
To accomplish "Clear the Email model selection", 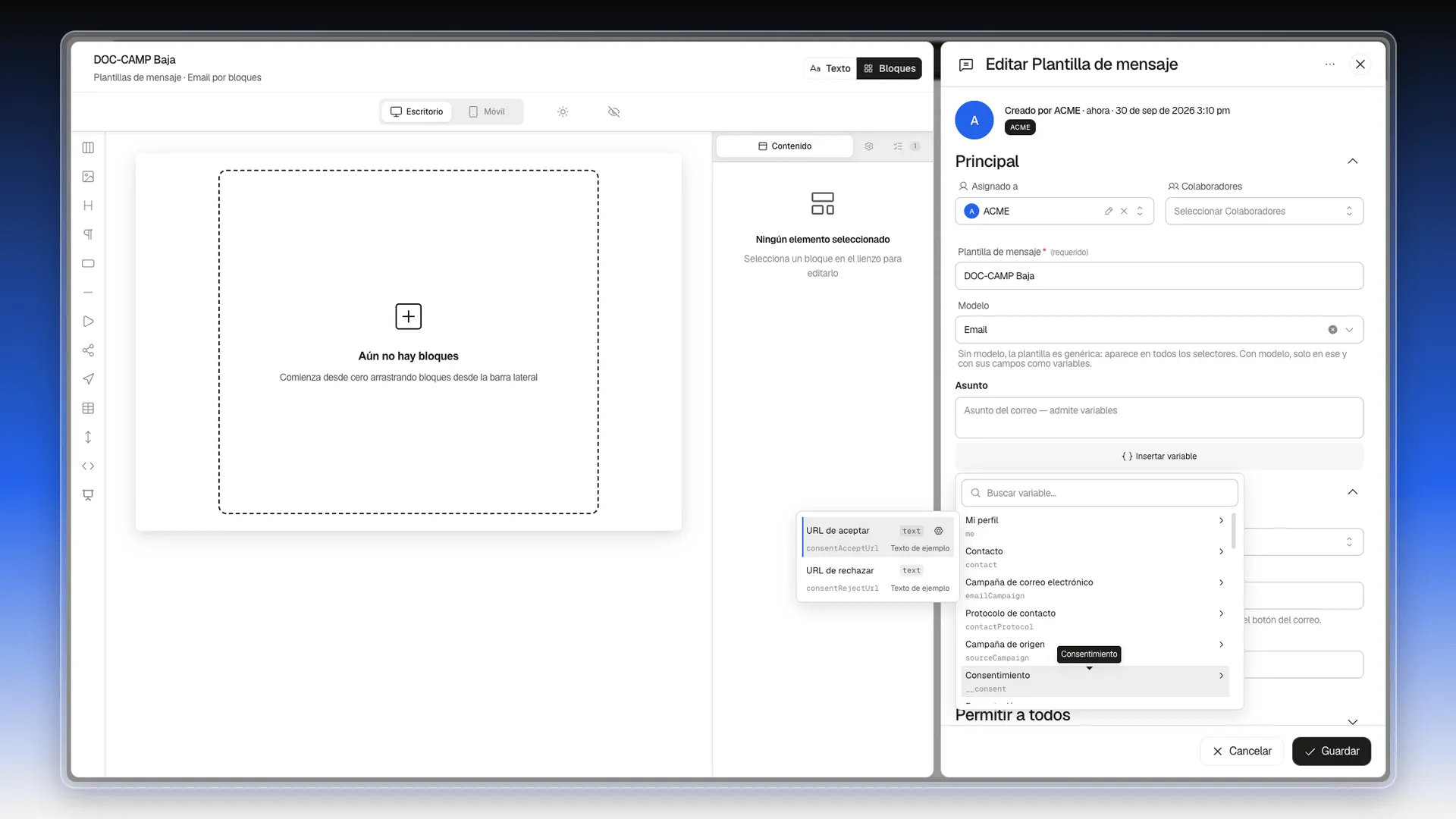I will coord(1332,330).
